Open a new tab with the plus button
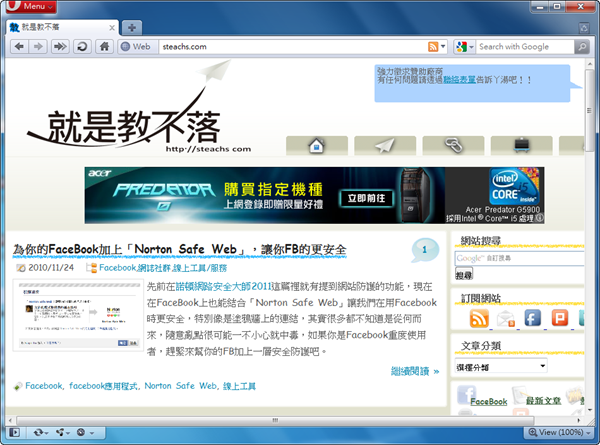 click(132, 28)
